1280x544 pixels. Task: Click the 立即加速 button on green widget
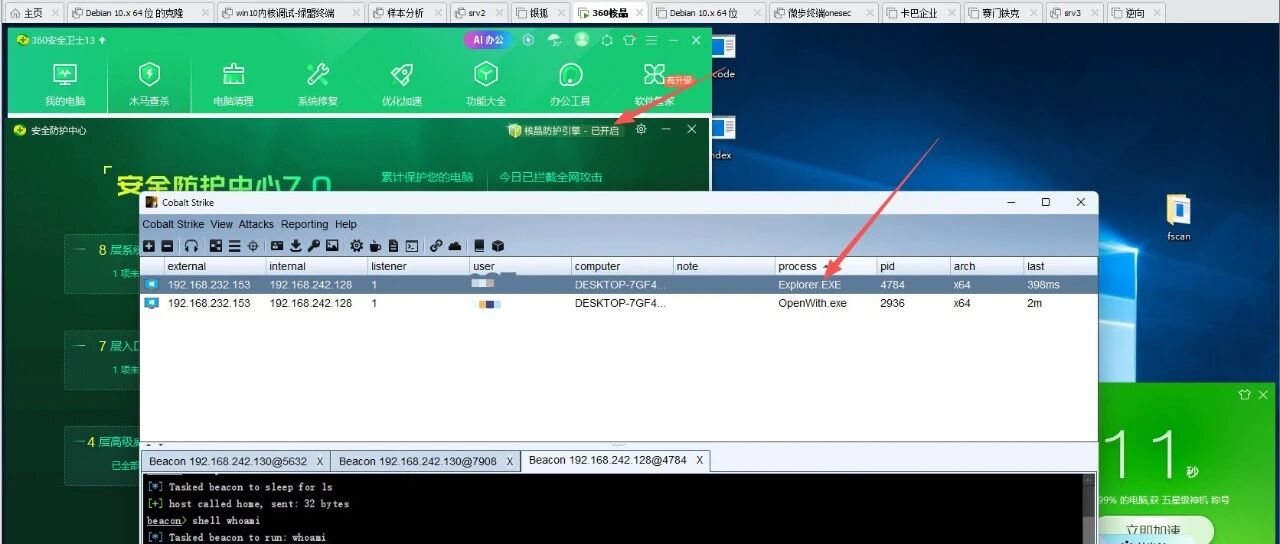[1155, 529]
